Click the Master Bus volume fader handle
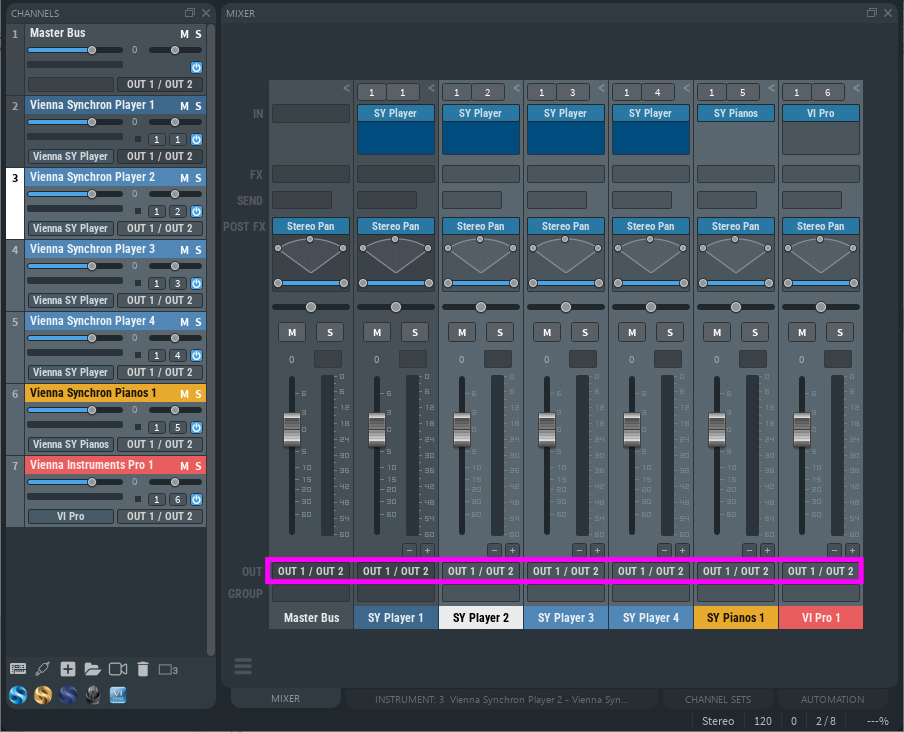The width and height of the screenshot is (904, 732). point(292,430)
